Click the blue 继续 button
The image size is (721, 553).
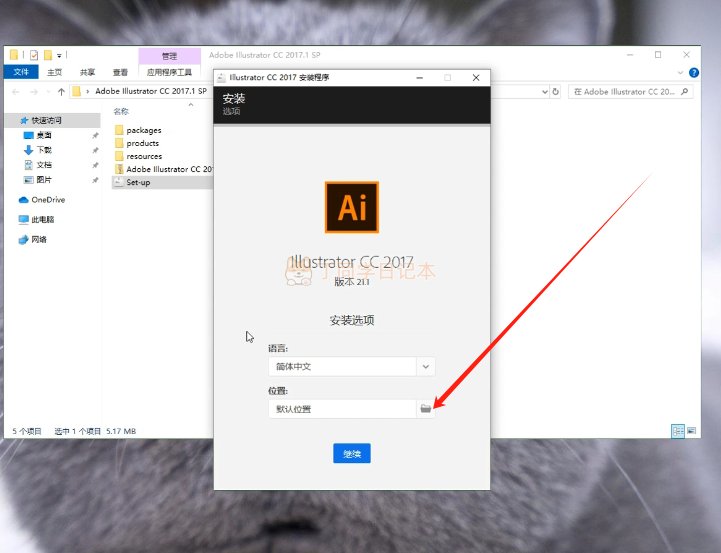coord(352,453)
